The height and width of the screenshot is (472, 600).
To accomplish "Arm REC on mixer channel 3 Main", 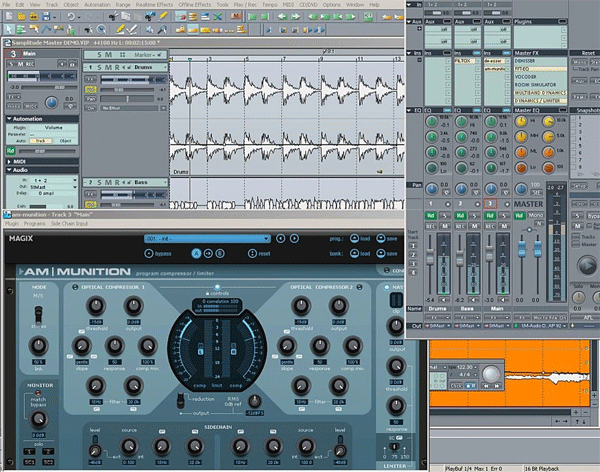I will (x=490, y=226).
